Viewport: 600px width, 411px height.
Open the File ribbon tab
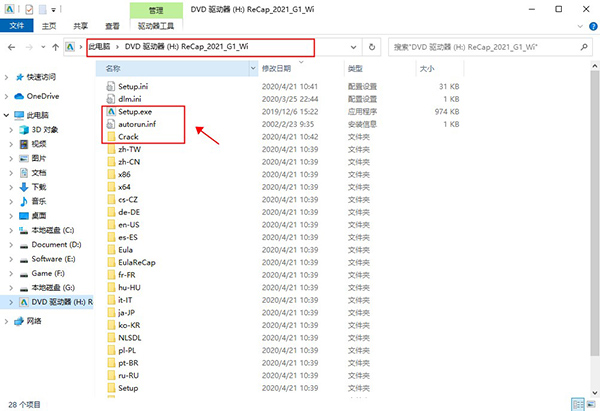16,26
